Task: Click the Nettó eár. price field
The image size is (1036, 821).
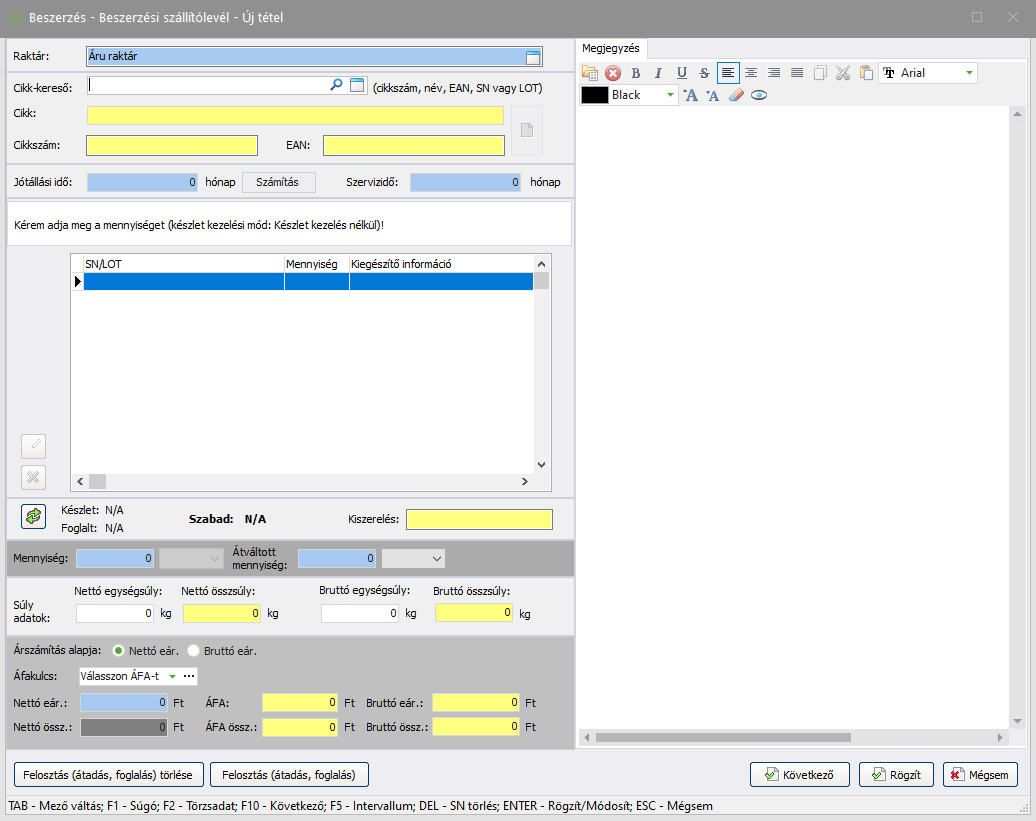Action: [x=124, y=703]
